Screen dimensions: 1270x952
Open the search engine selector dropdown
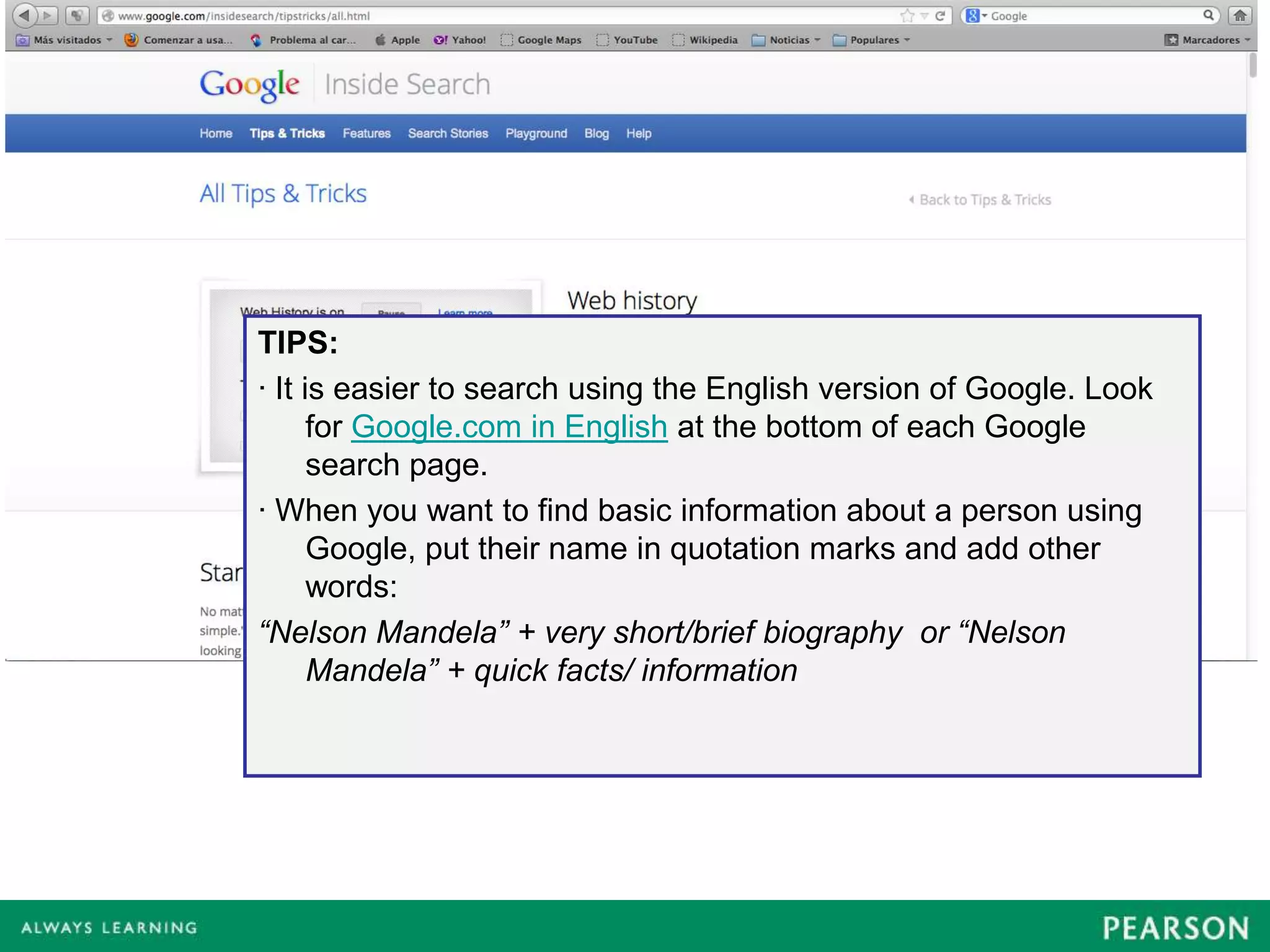coord(976,16)
